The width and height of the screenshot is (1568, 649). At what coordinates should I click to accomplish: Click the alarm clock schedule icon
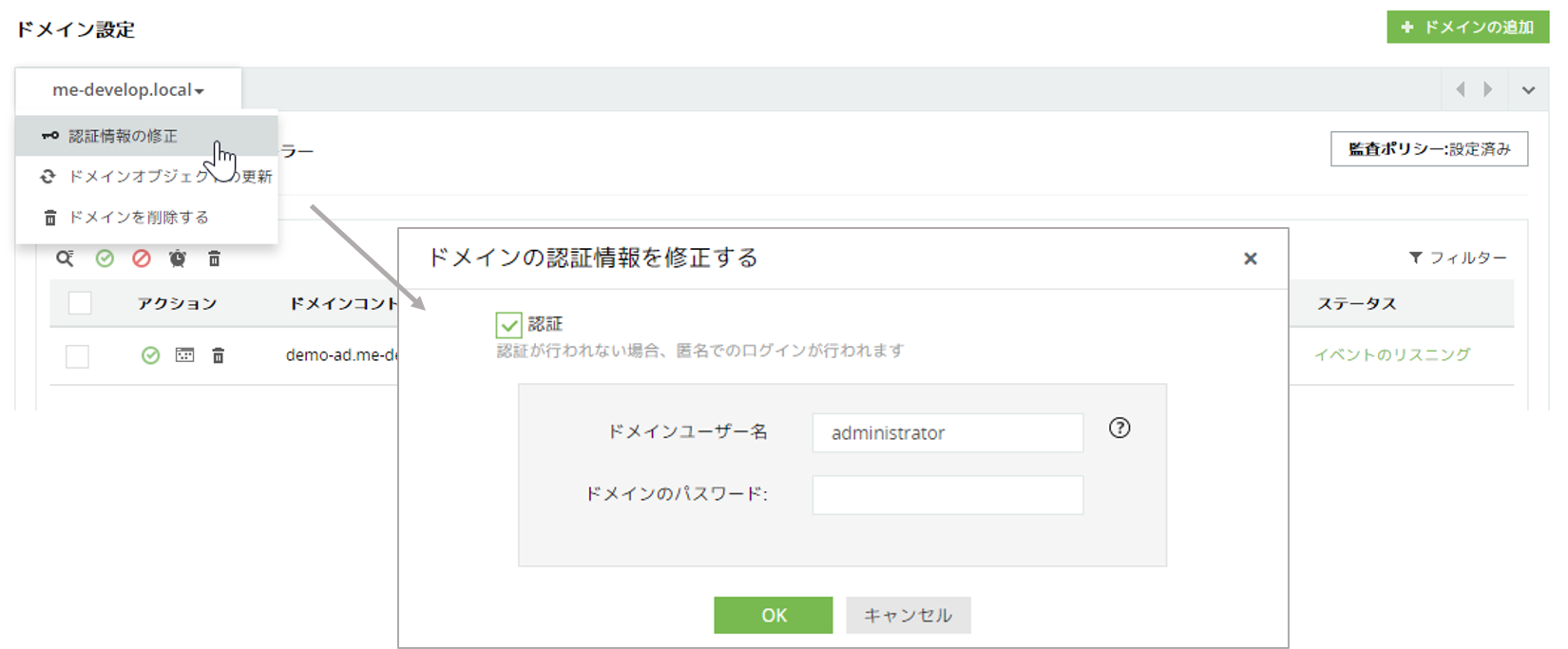click(178, 258)
